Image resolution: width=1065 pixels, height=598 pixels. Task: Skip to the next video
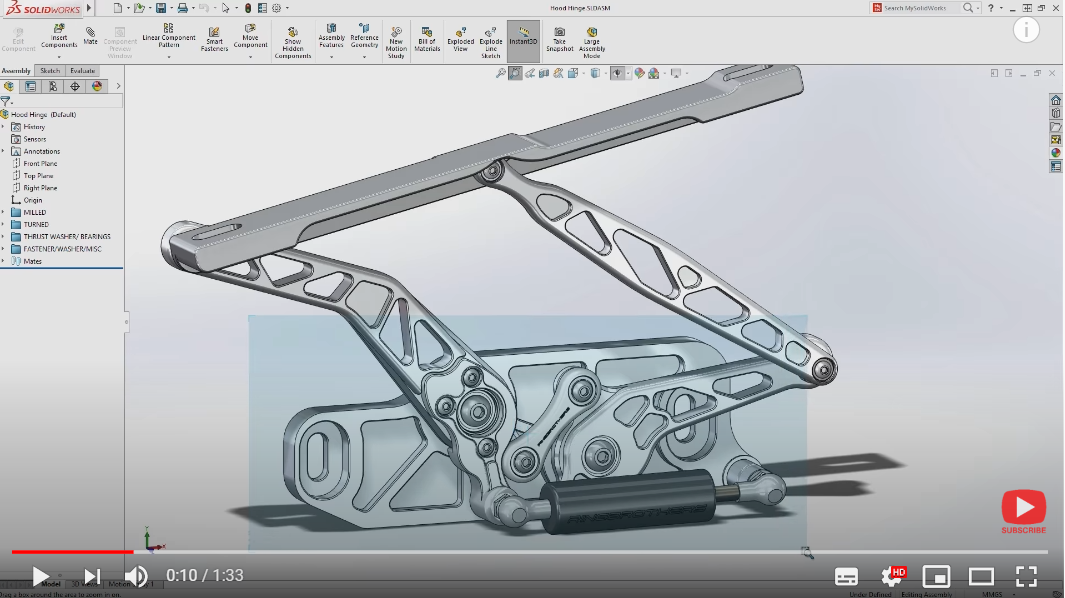pyautogui.click(x=92, y=577)
